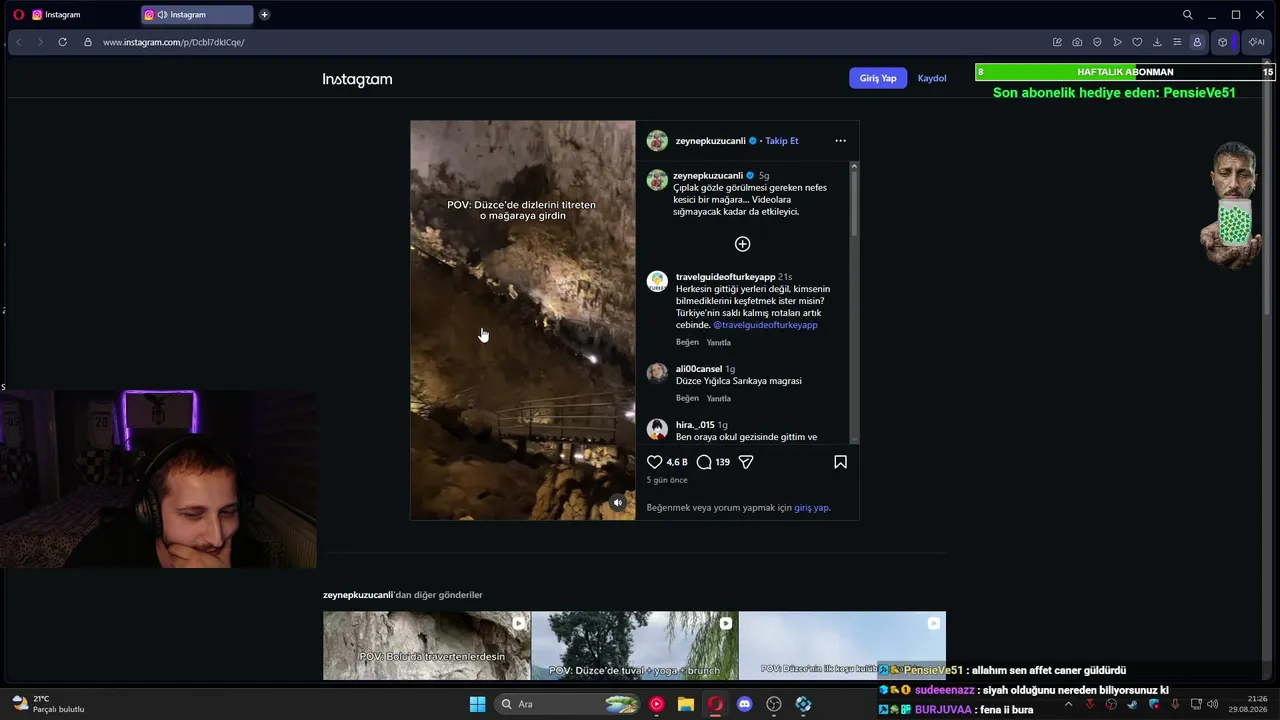The image size is (1280, 720).
Task: Open travelguideofturkeyapp commenter profile
Action: [725, 277]
